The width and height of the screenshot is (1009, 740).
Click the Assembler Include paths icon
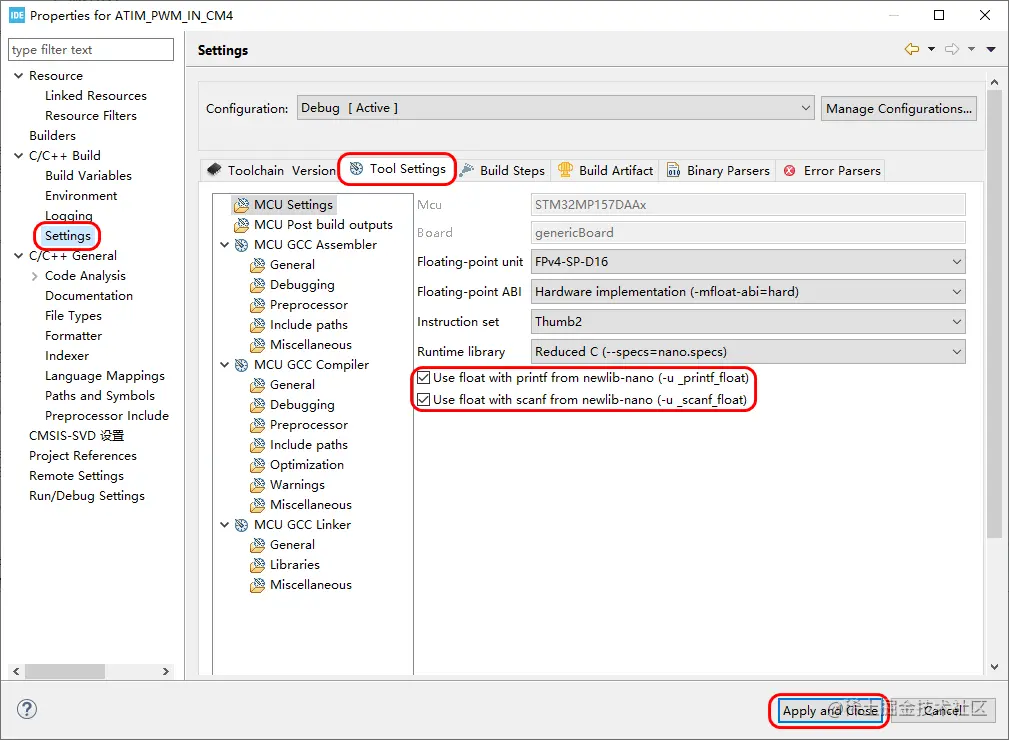(x=257, y=324)
